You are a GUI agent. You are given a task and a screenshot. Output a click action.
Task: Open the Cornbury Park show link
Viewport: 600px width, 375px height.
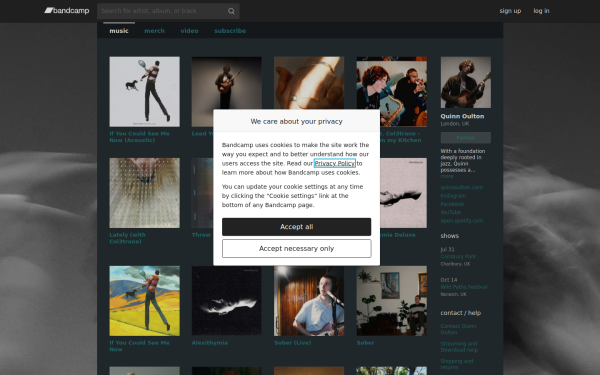point(458,257)
